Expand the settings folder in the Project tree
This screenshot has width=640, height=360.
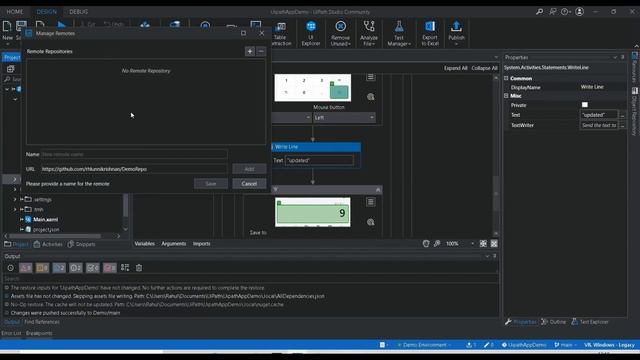click(15, 200)
